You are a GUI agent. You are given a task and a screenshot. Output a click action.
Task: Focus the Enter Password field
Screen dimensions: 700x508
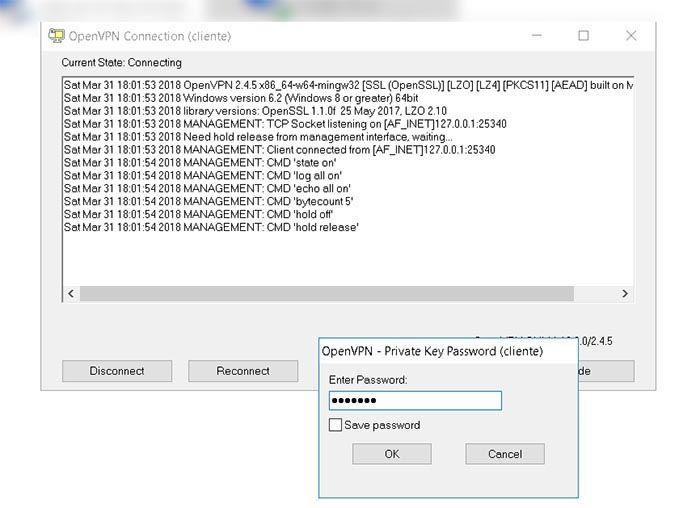(415, 400)
